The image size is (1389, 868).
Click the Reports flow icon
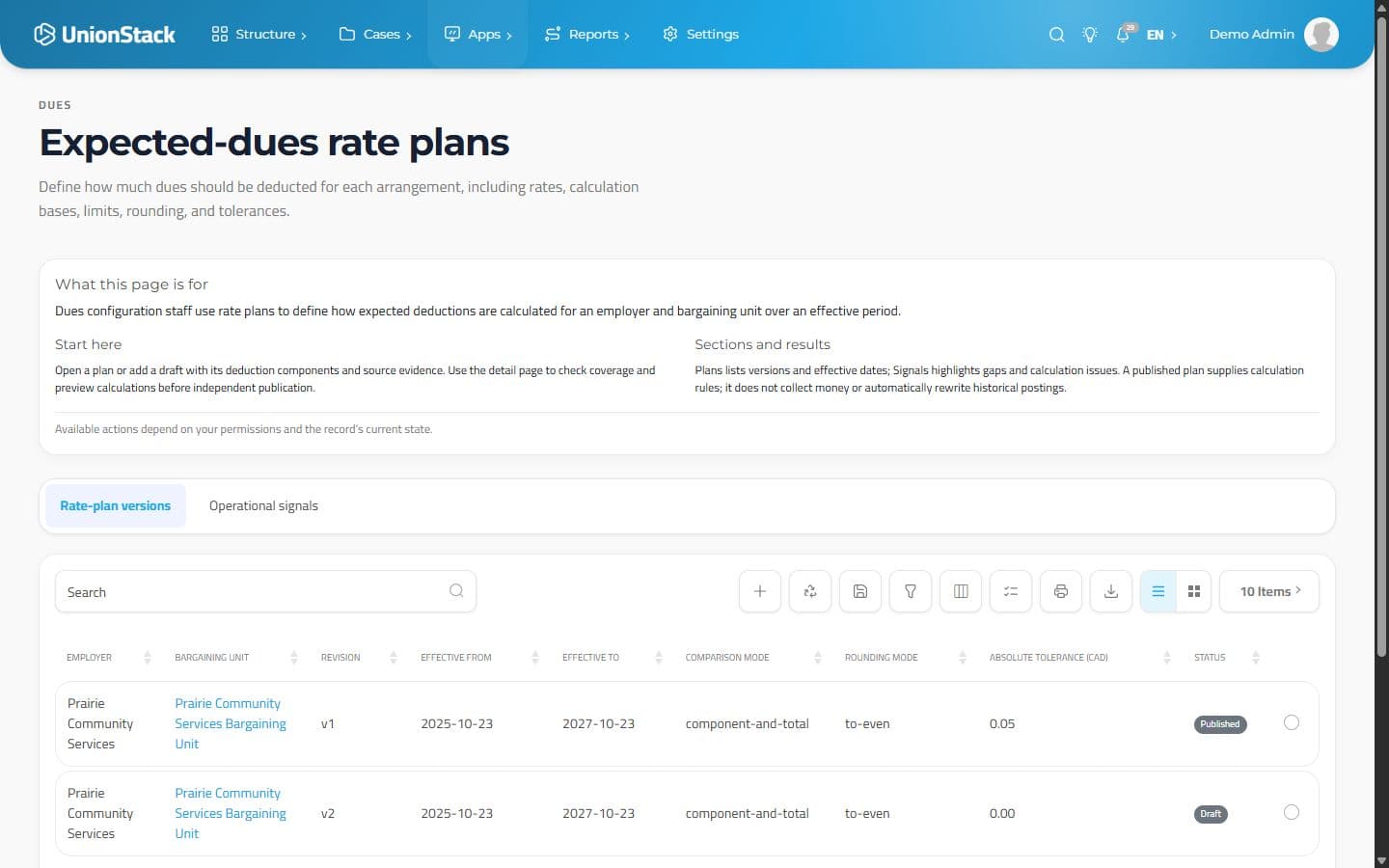tap(553, 34)
